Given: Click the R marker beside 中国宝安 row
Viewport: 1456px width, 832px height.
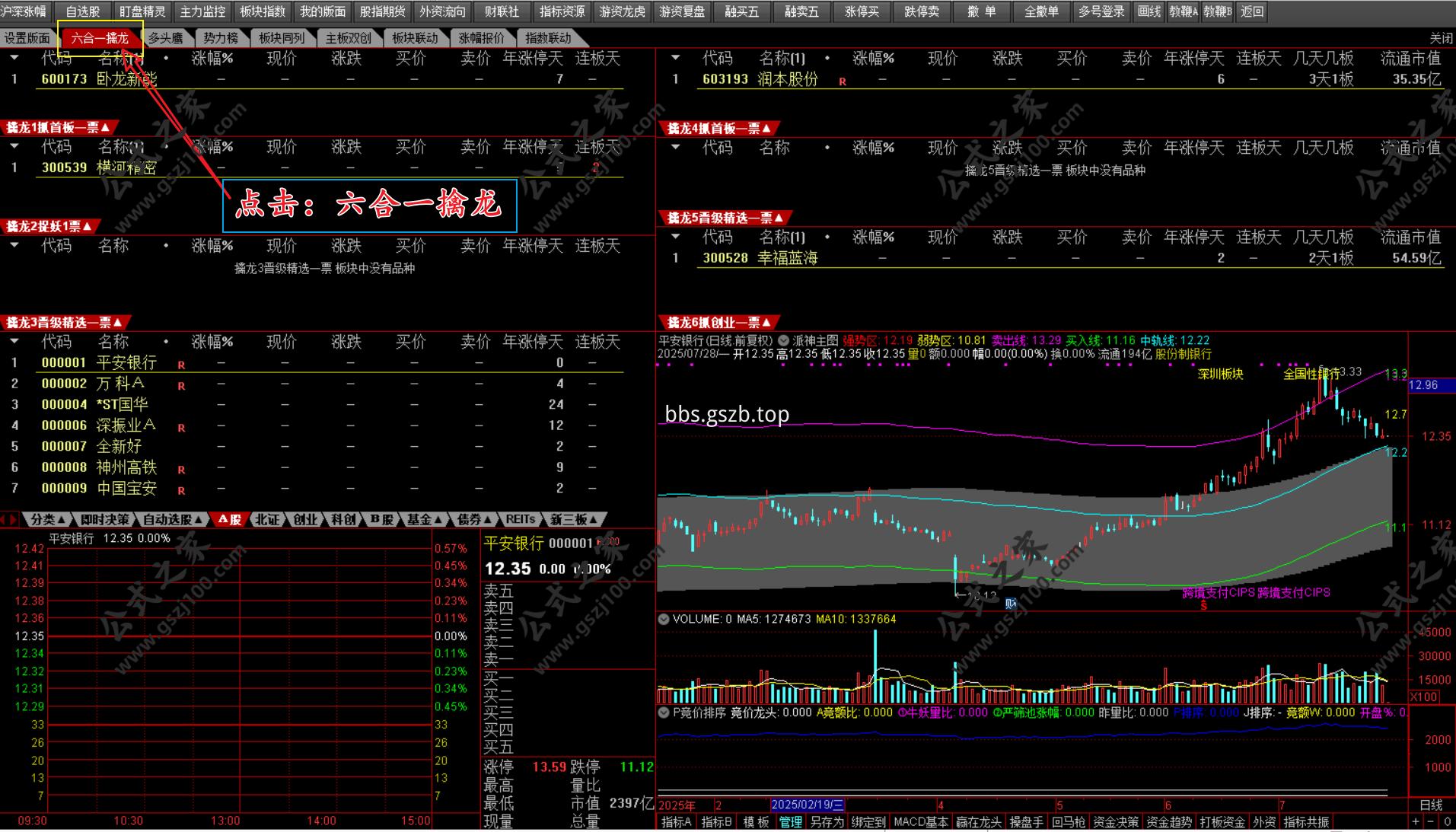Looking at the screenshot, I should 181,491.
